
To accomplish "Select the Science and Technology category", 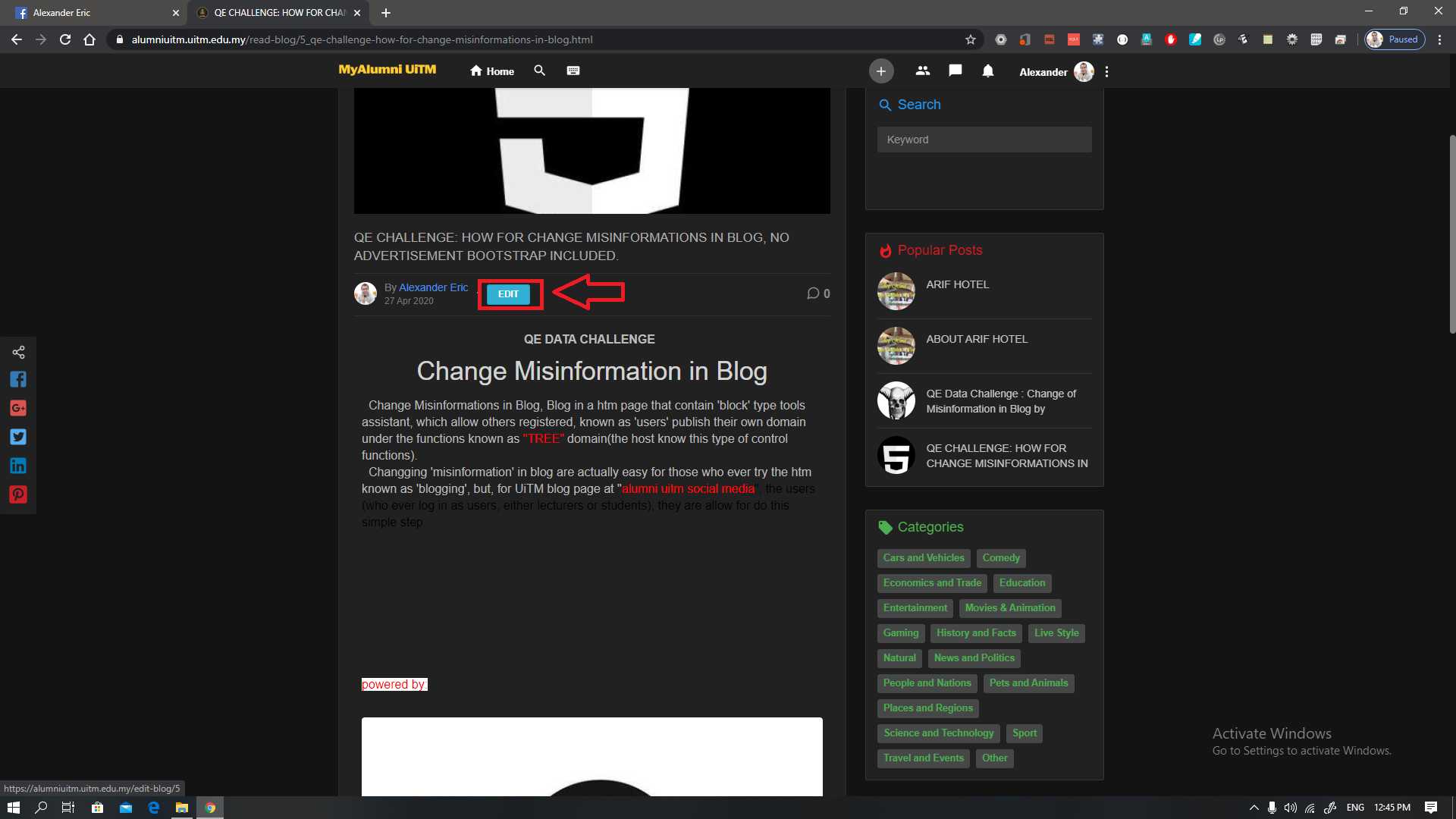I will (939, 733).
